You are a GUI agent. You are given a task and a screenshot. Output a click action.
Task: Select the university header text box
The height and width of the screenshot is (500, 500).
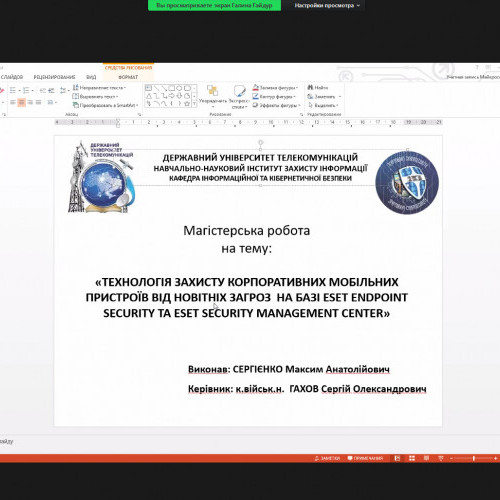(260, 168)
